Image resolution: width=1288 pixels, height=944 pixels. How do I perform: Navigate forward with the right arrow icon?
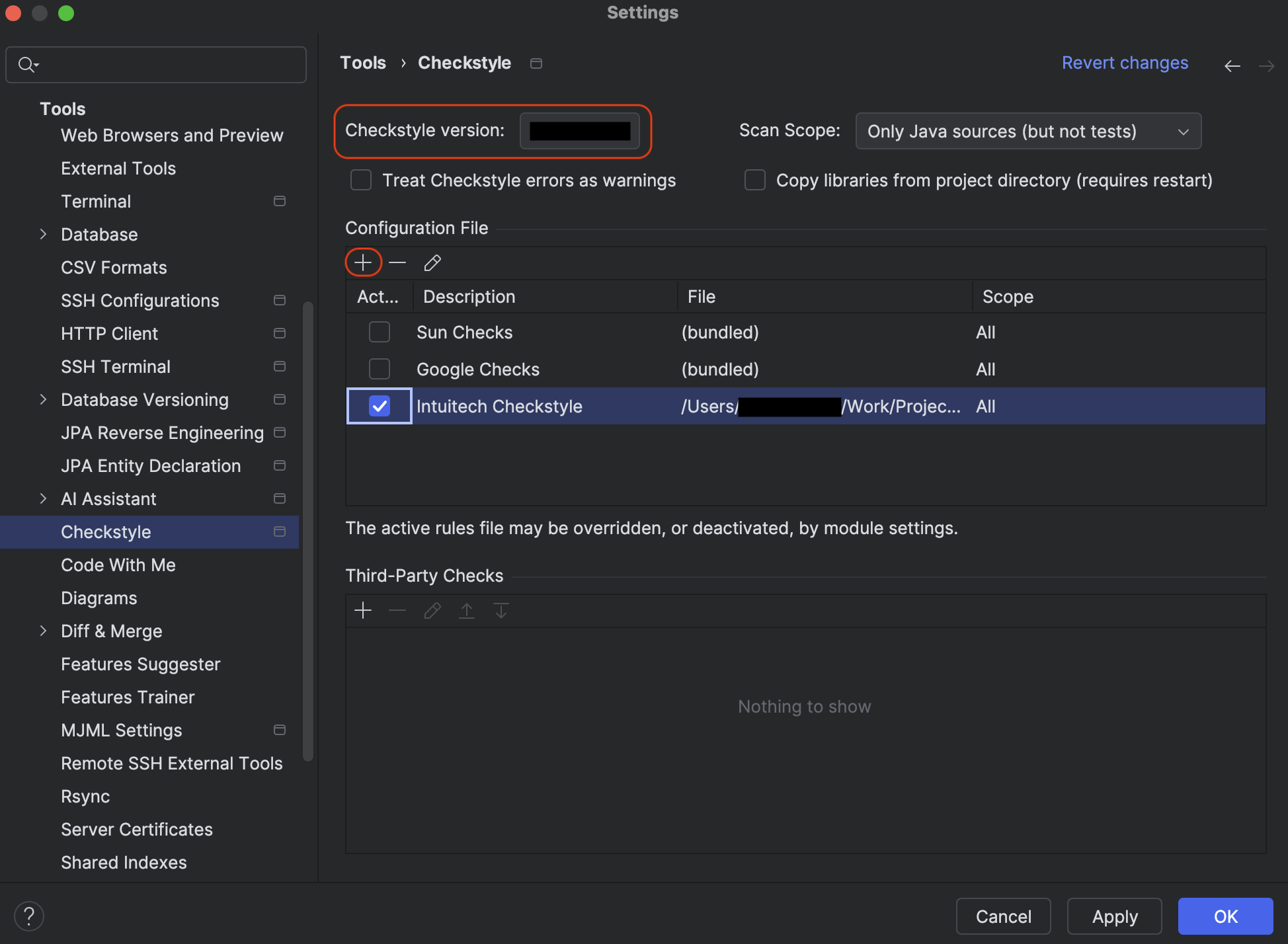(1266, 65)
